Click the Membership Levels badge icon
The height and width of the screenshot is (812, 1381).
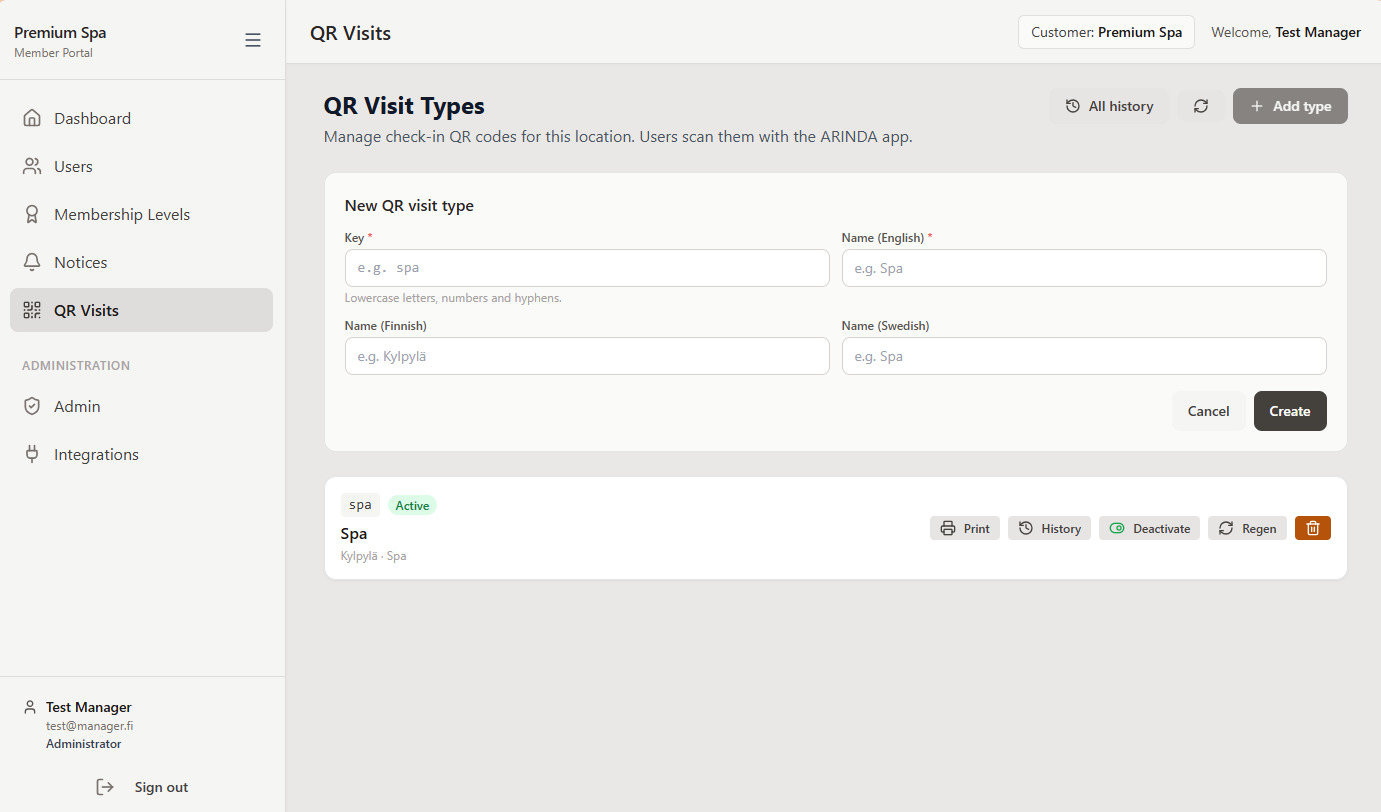33,214
